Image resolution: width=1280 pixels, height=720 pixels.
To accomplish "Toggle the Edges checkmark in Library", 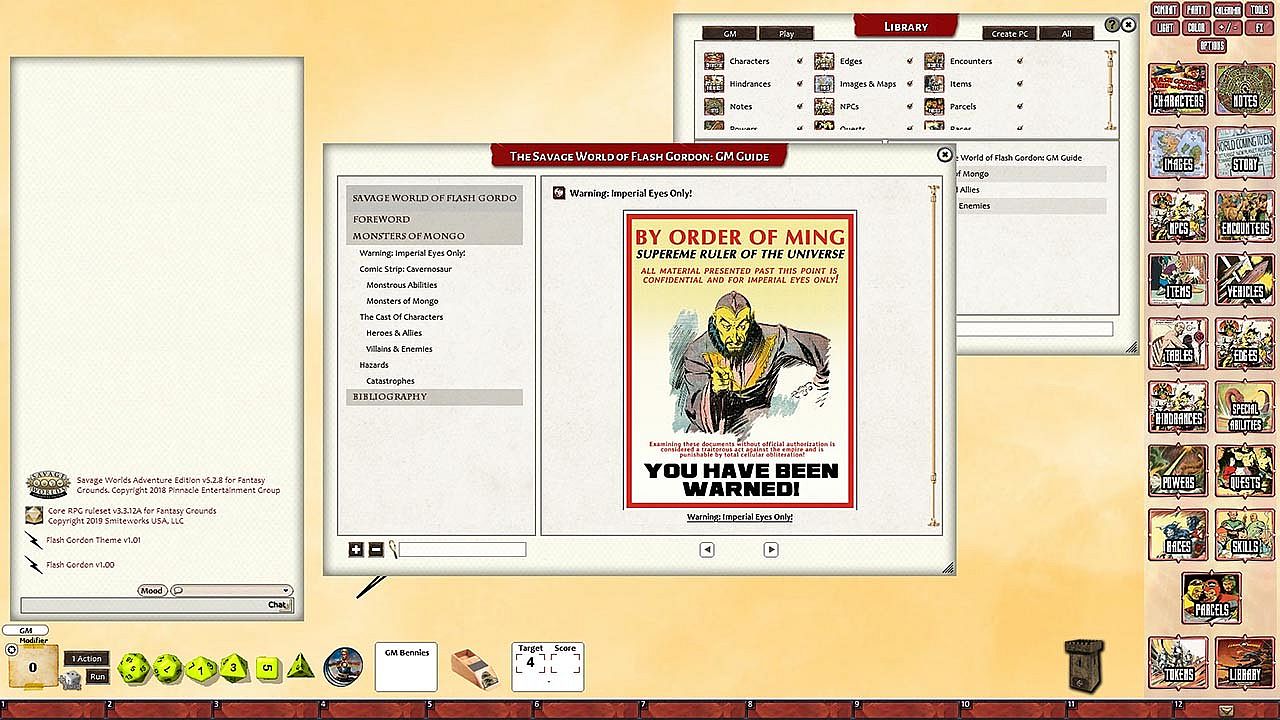I will (909, 62).
